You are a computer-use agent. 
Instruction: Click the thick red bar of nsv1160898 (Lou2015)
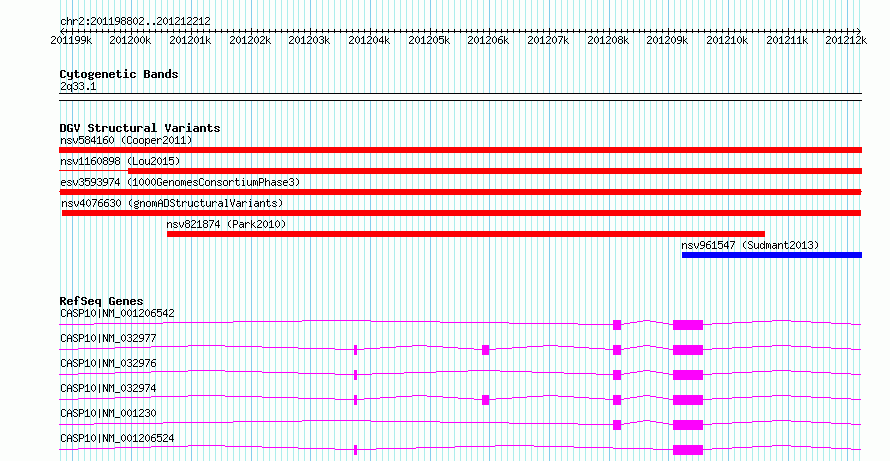point(495,171)
